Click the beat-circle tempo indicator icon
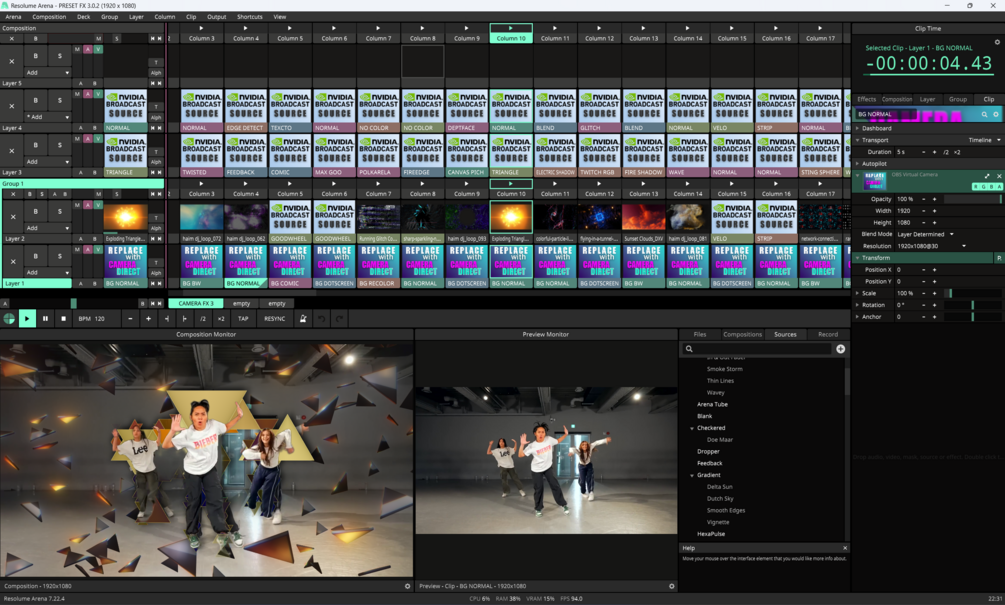Screen dimensions: 1005x605 pyautogui.click(x=9, y=318)
